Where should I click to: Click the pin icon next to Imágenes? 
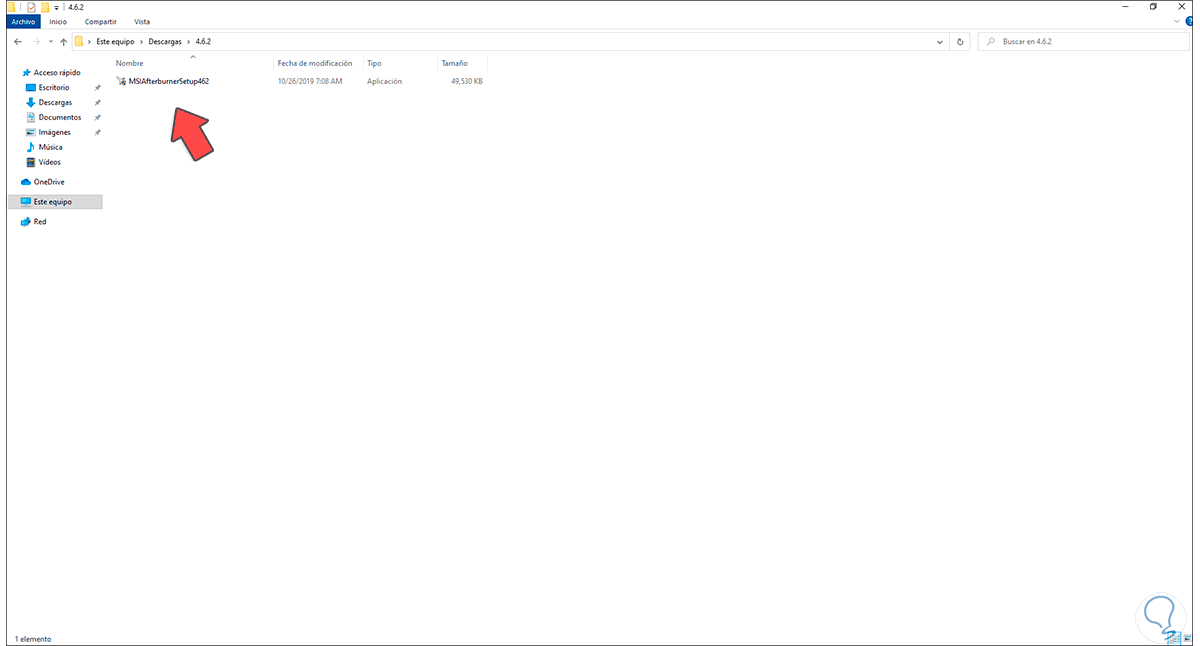pyautogui.click(x=97, y=132)
